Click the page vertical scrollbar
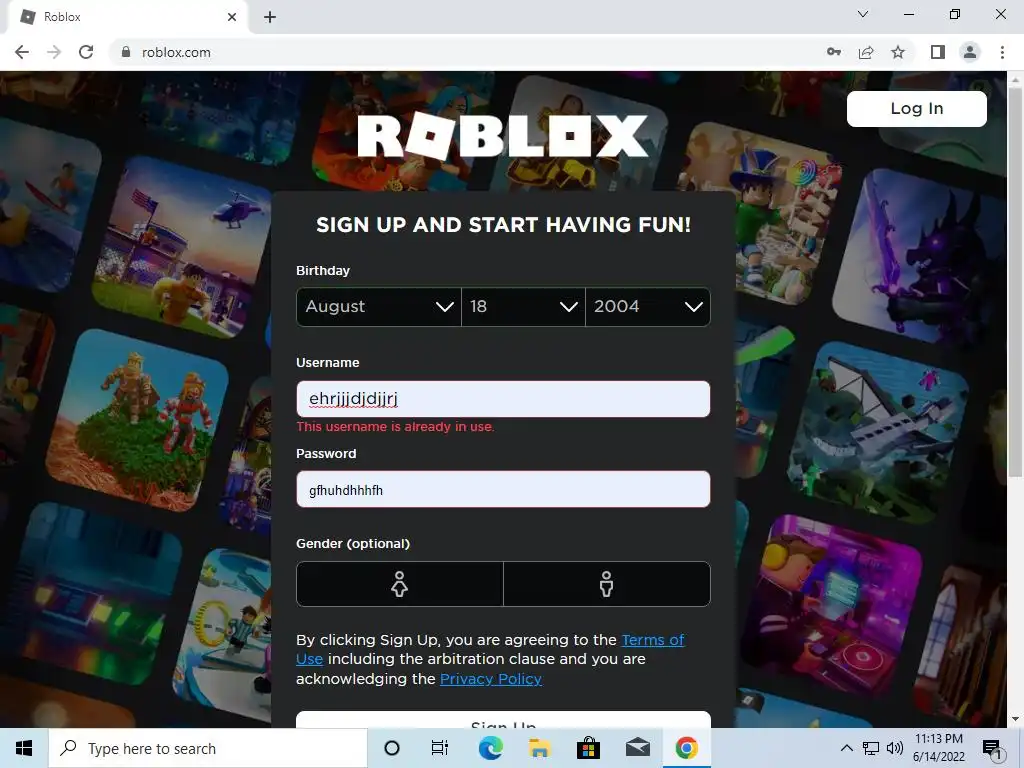The width and height of the screenshot is (1024, 768). (x=1015, y=281)
